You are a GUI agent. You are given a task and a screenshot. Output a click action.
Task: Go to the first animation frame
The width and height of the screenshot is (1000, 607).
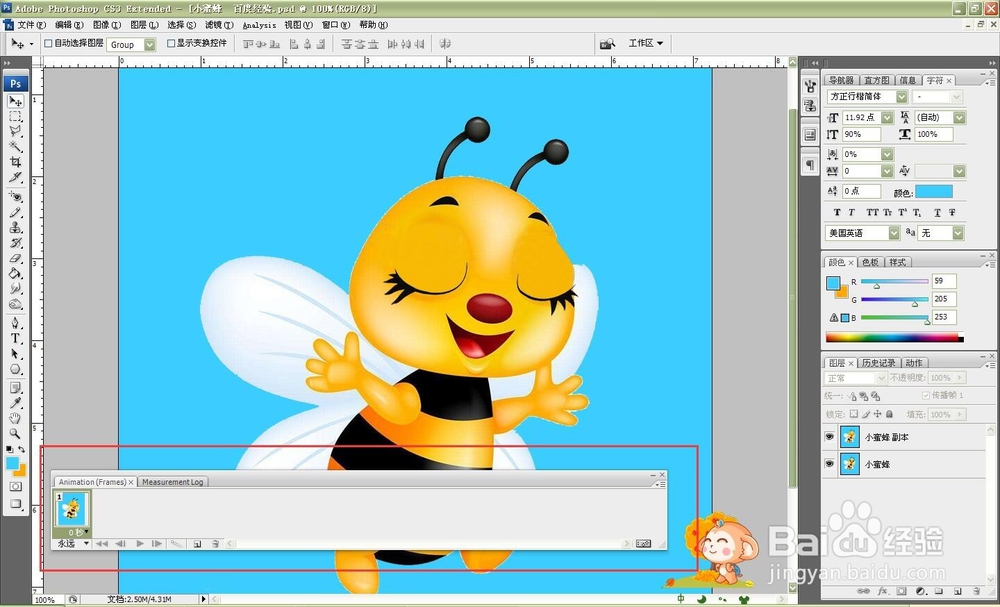pyautogui.click(x=101, y=544)
